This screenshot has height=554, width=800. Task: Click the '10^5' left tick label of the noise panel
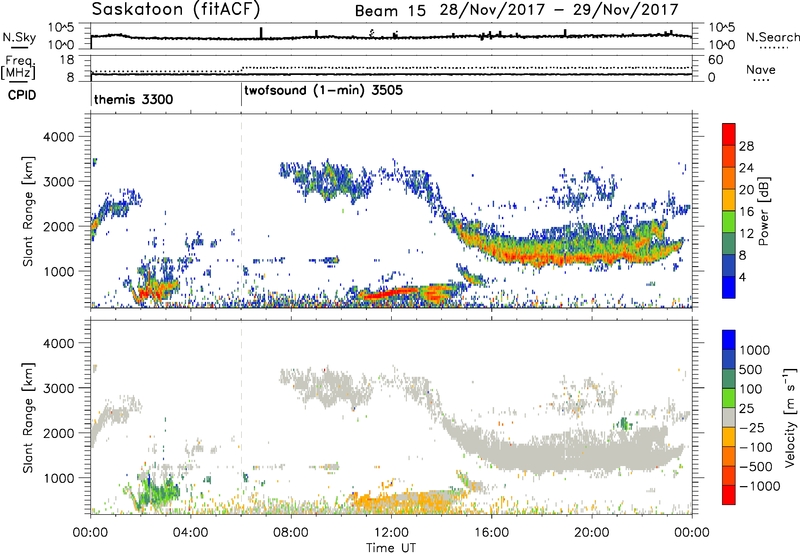61,28
